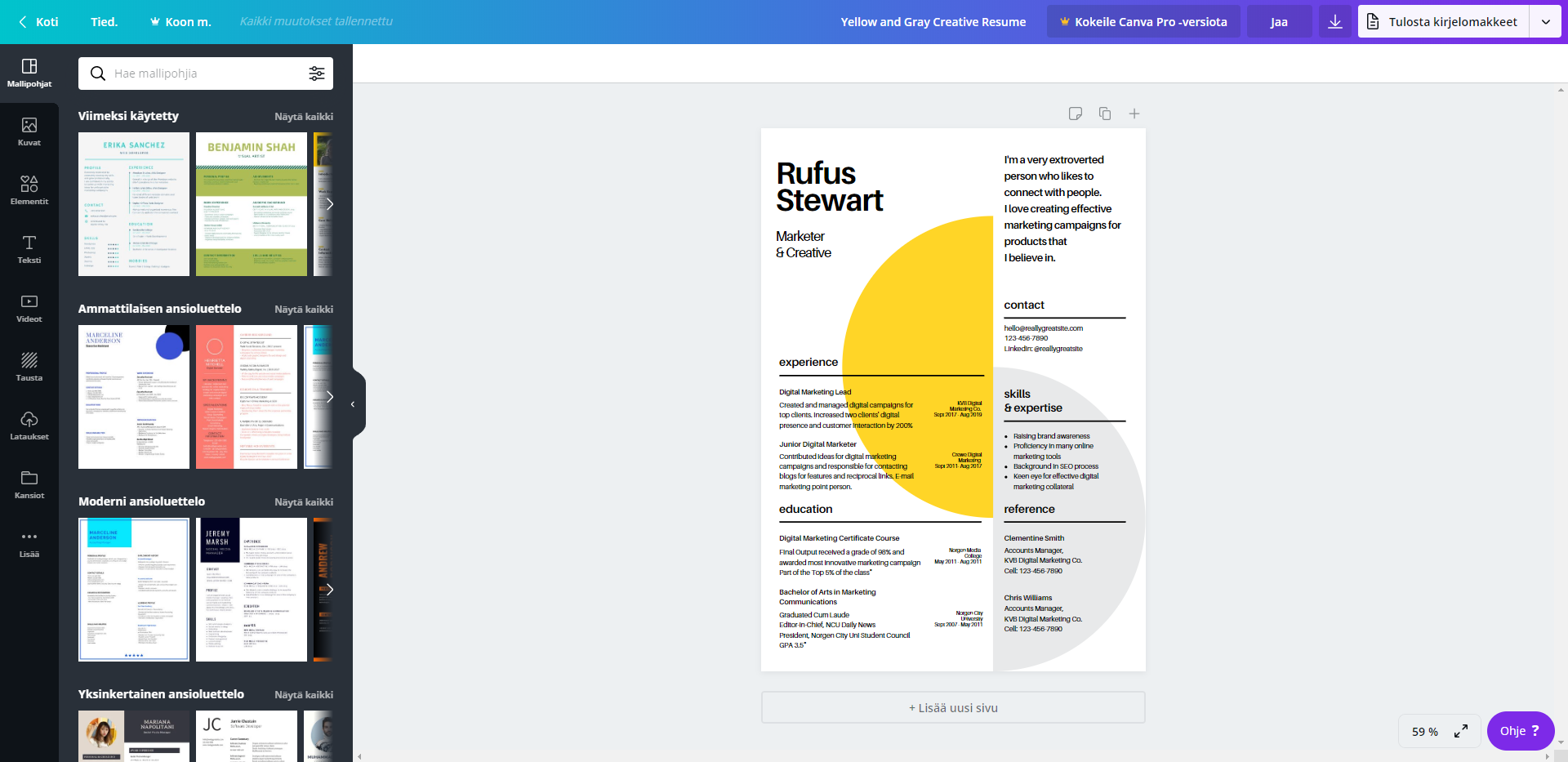Click Lisää uusi sivu button

click(x=953, y=708)
